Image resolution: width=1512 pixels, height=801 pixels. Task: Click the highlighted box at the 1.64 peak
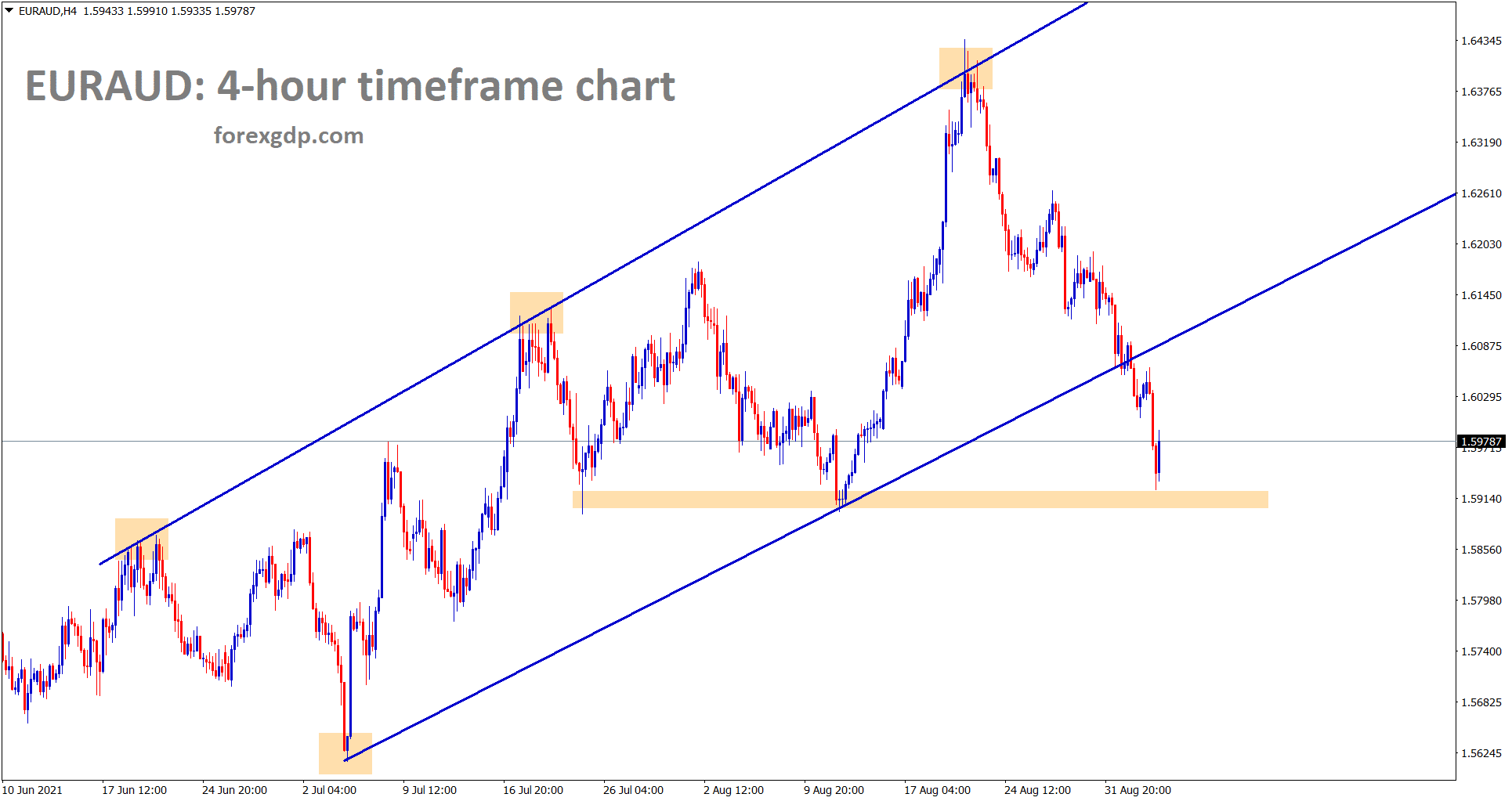pyautogui.click(x=966, y=68)
